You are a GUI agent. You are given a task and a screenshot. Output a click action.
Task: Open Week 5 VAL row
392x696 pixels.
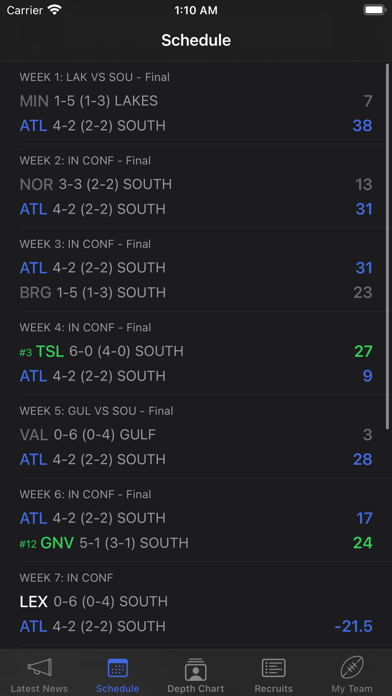[x=196, y=435]
